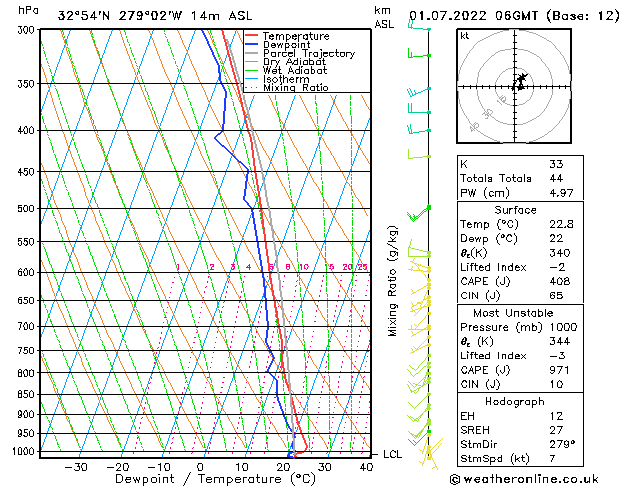
Task: Click the EH value 12
Action: tap(556, 416)
